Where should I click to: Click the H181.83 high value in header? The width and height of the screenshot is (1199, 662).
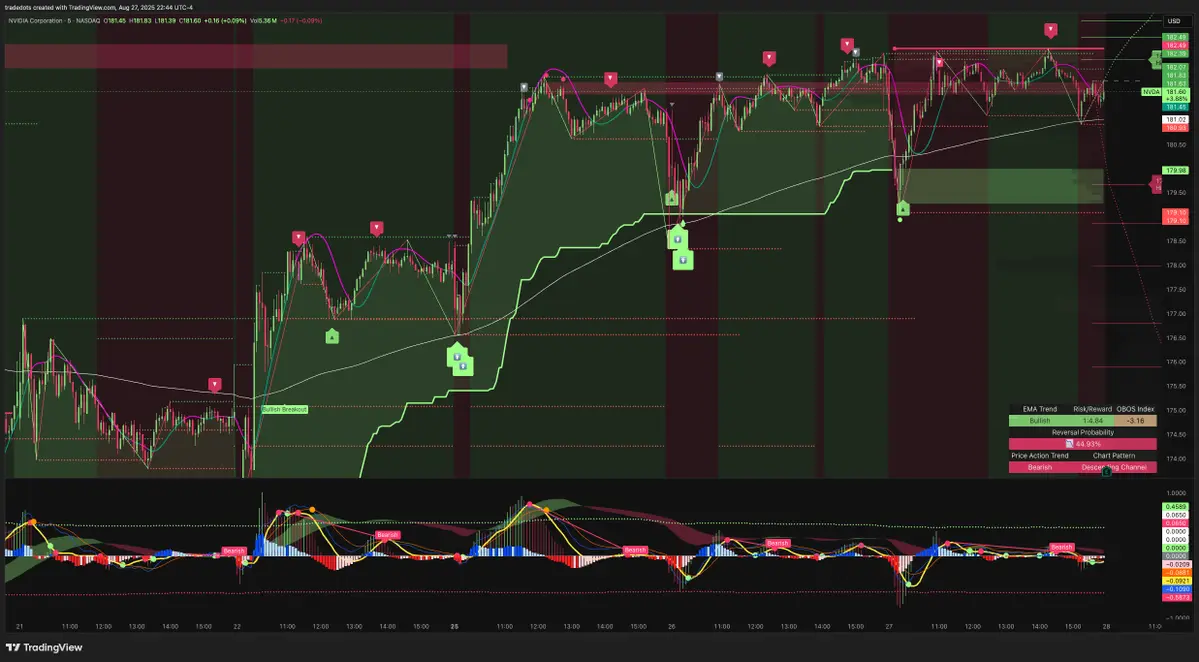click(141, 21)
